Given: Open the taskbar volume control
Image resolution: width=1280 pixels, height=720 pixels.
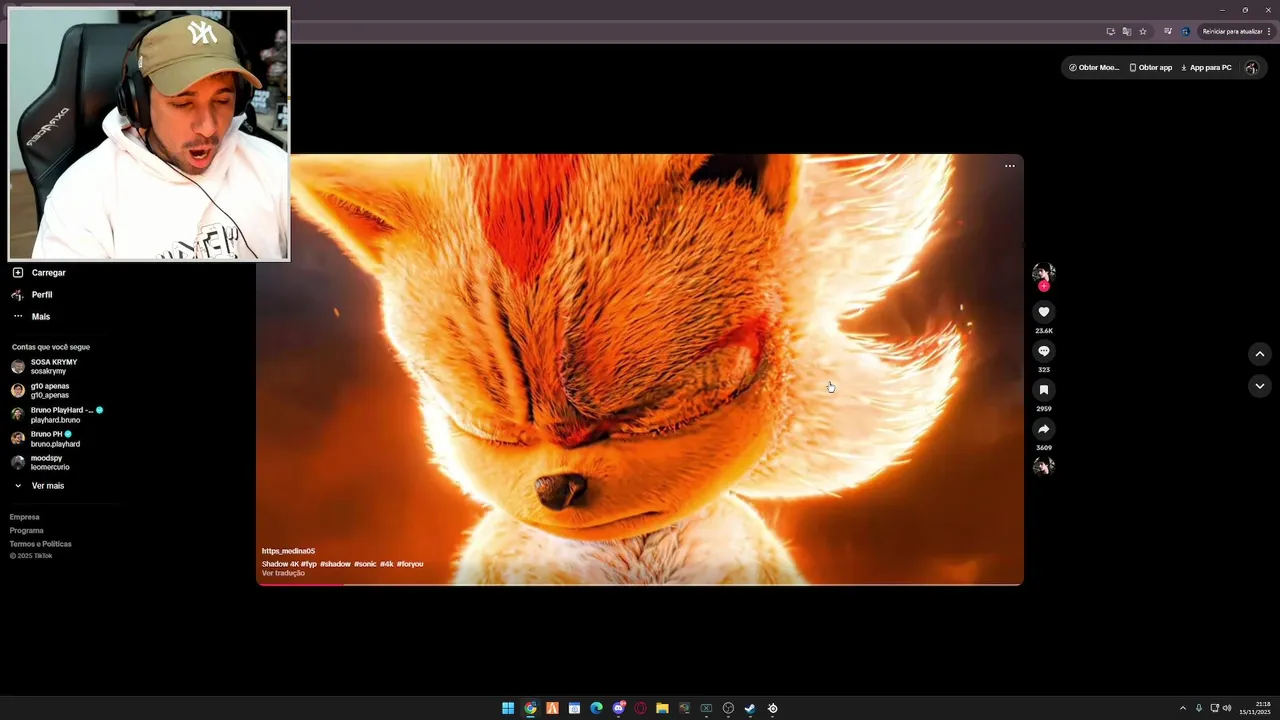Looking at the screenshot, I should (1227, 708).
